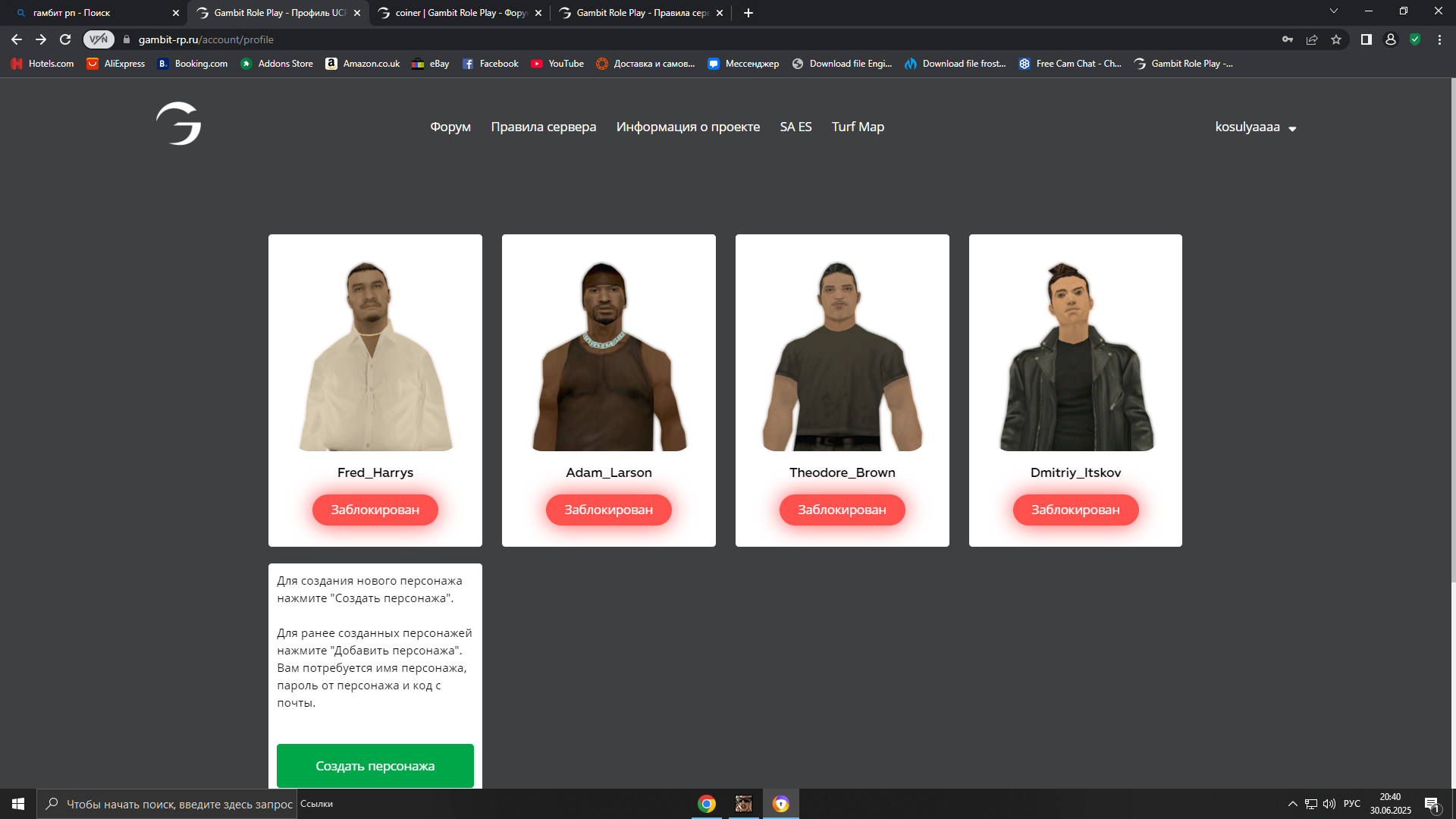Click Заблокирован button under Fred_Harrys
Viewport: 1456px width, 819px height.
375,510
